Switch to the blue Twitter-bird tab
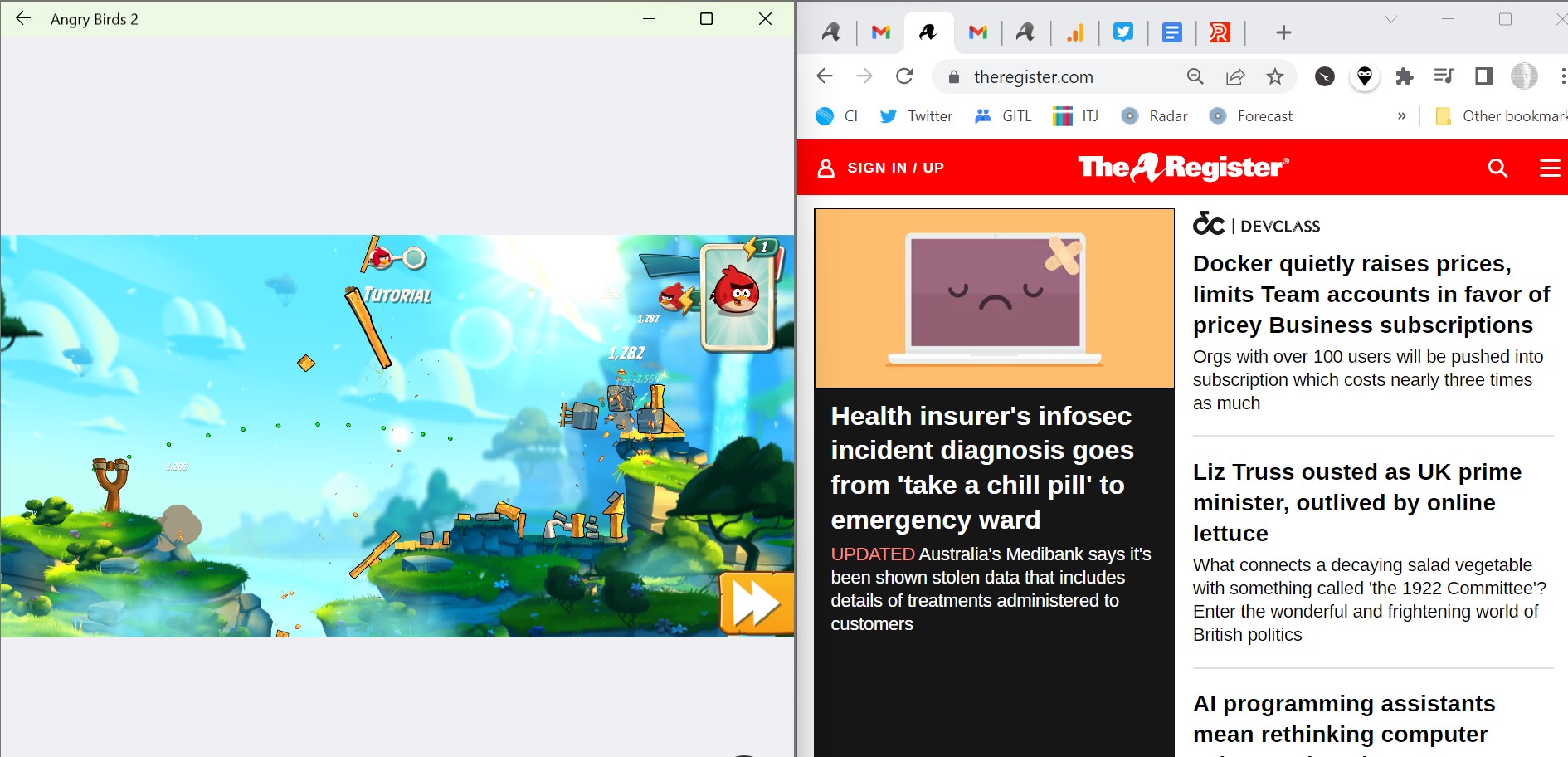1568x757 pixels. [x=1123, y=32]
